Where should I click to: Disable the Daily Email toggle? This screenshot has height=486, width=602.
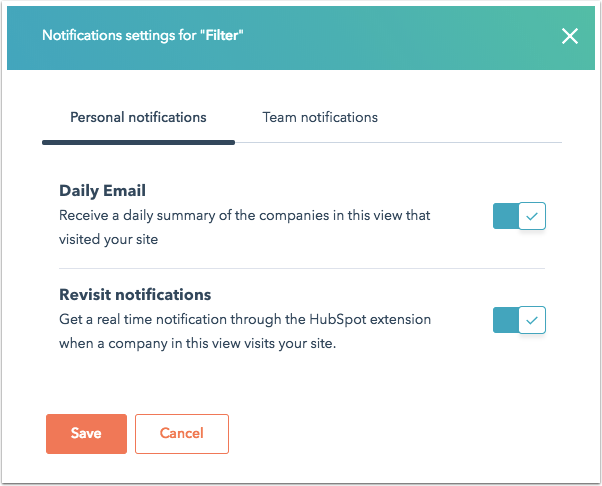[519, 216]
